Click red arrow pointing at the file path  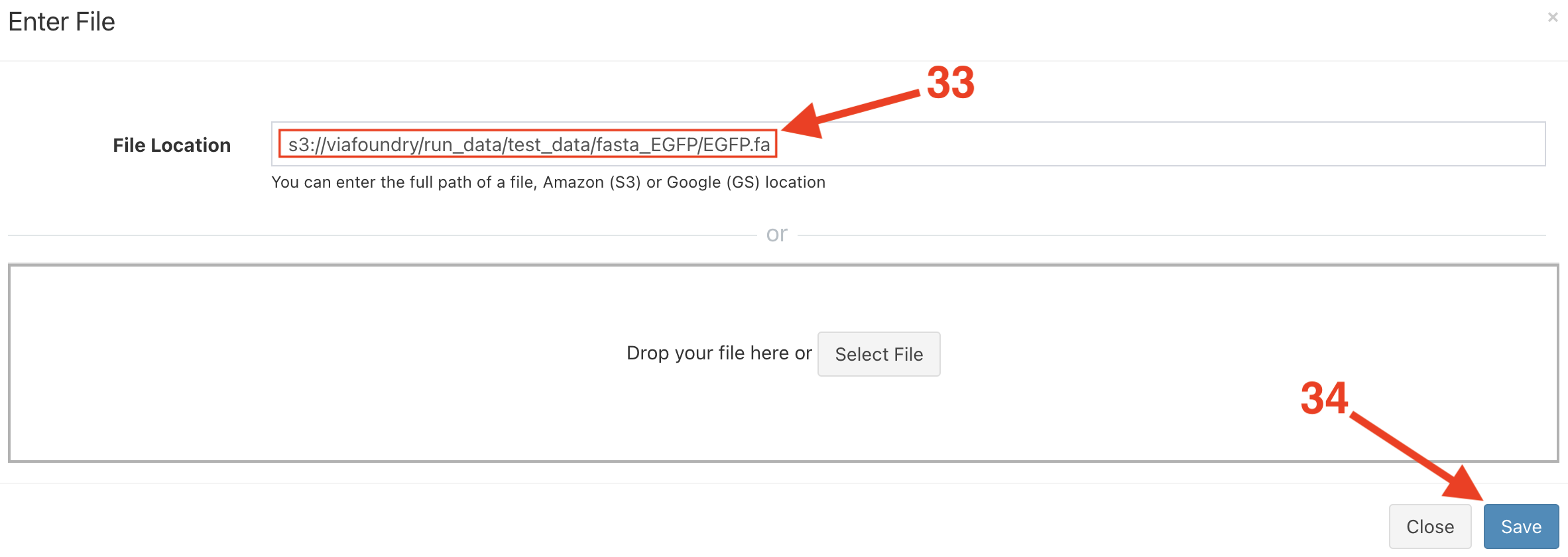[851, 114]
